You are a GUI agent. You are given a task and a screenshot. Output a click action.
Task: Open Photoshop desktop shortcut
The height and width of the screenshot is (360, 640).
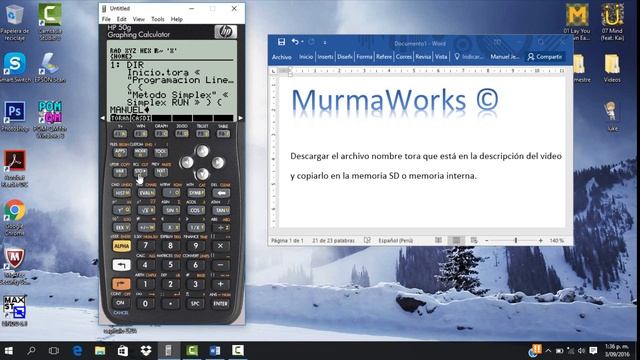tap(15, 116)
